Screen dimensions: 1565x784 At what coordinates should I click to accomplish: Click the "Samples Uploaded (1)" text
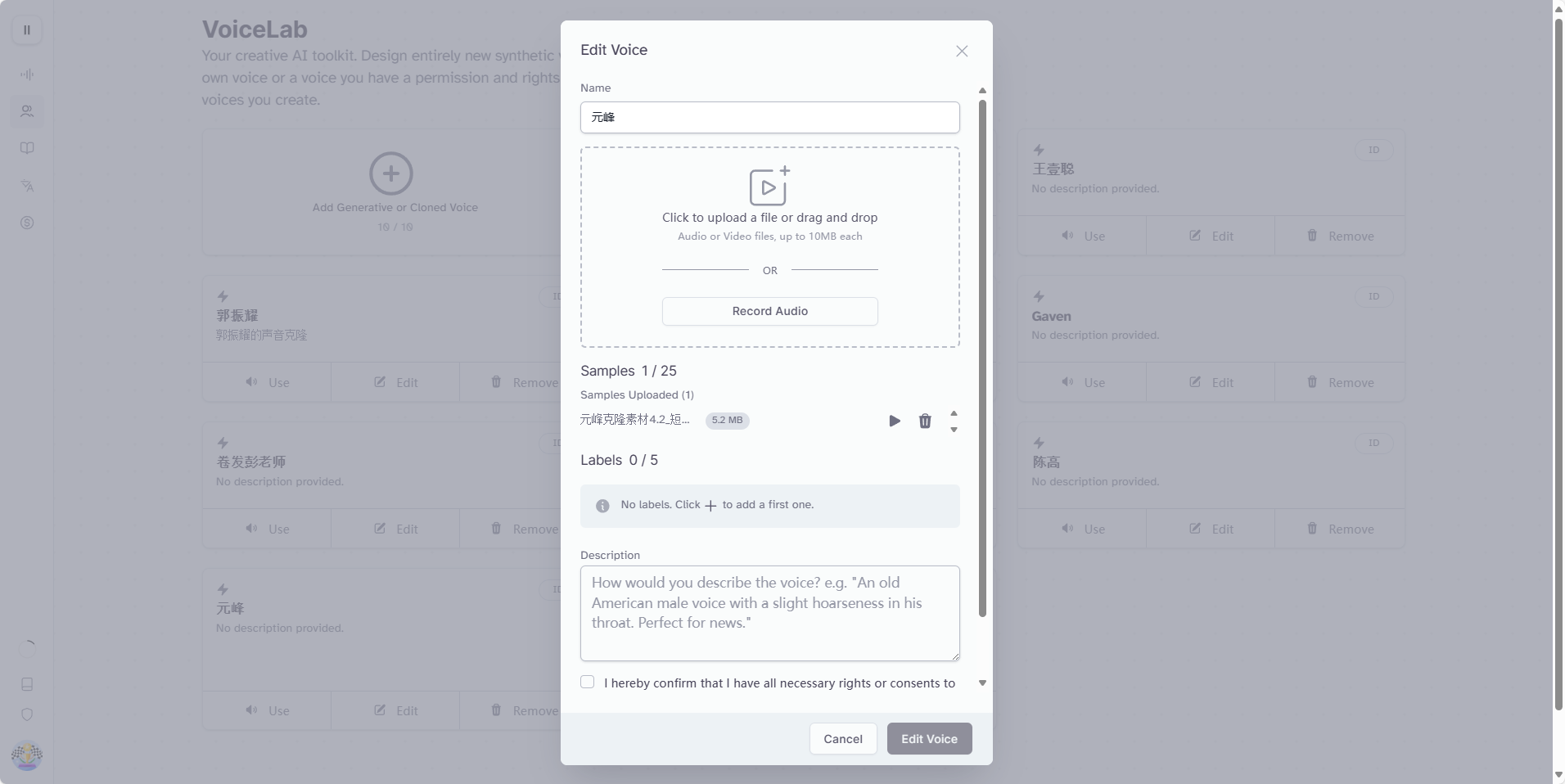638,394
